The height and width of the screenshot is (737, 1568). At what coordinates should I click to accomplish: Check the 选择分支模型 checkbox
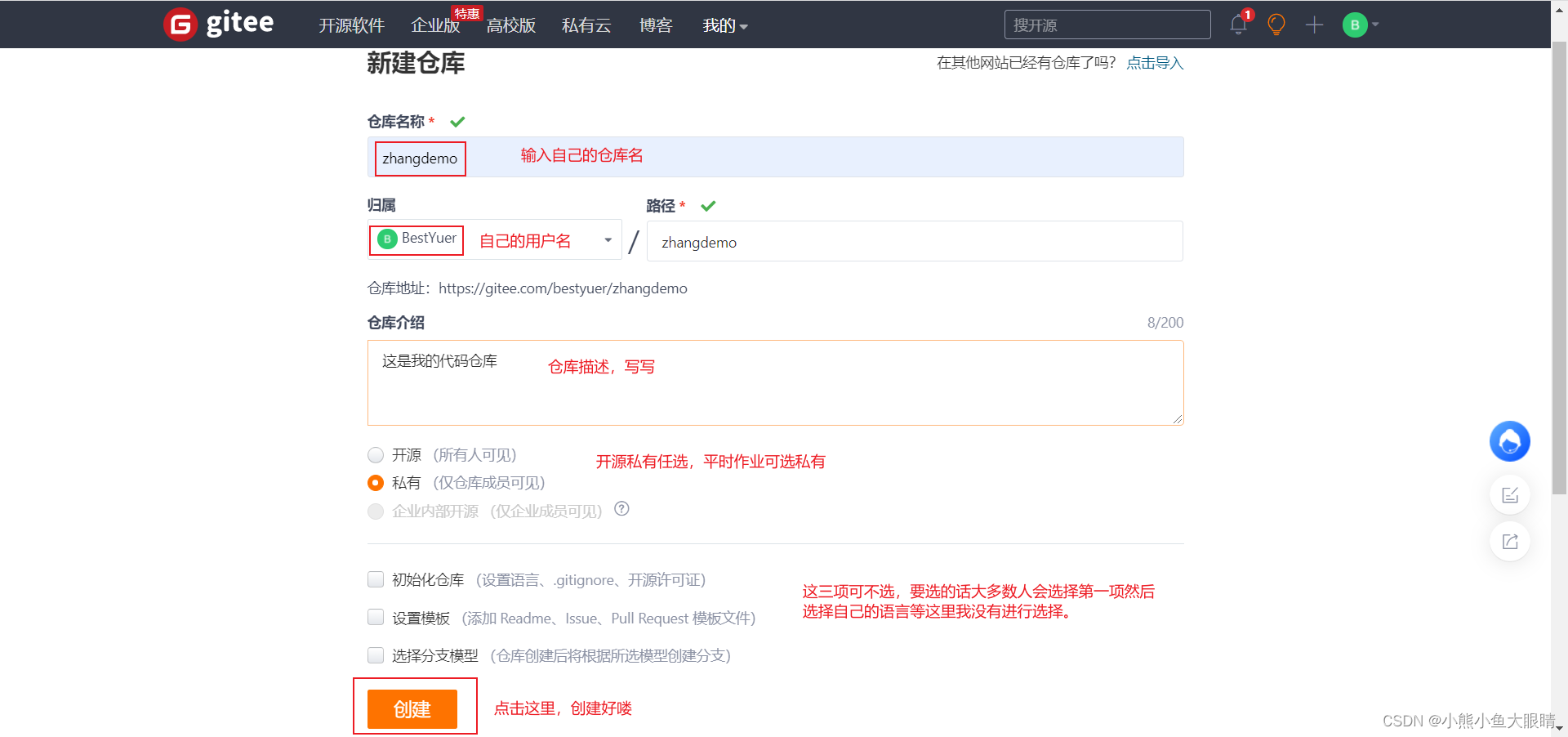point(376,655)
